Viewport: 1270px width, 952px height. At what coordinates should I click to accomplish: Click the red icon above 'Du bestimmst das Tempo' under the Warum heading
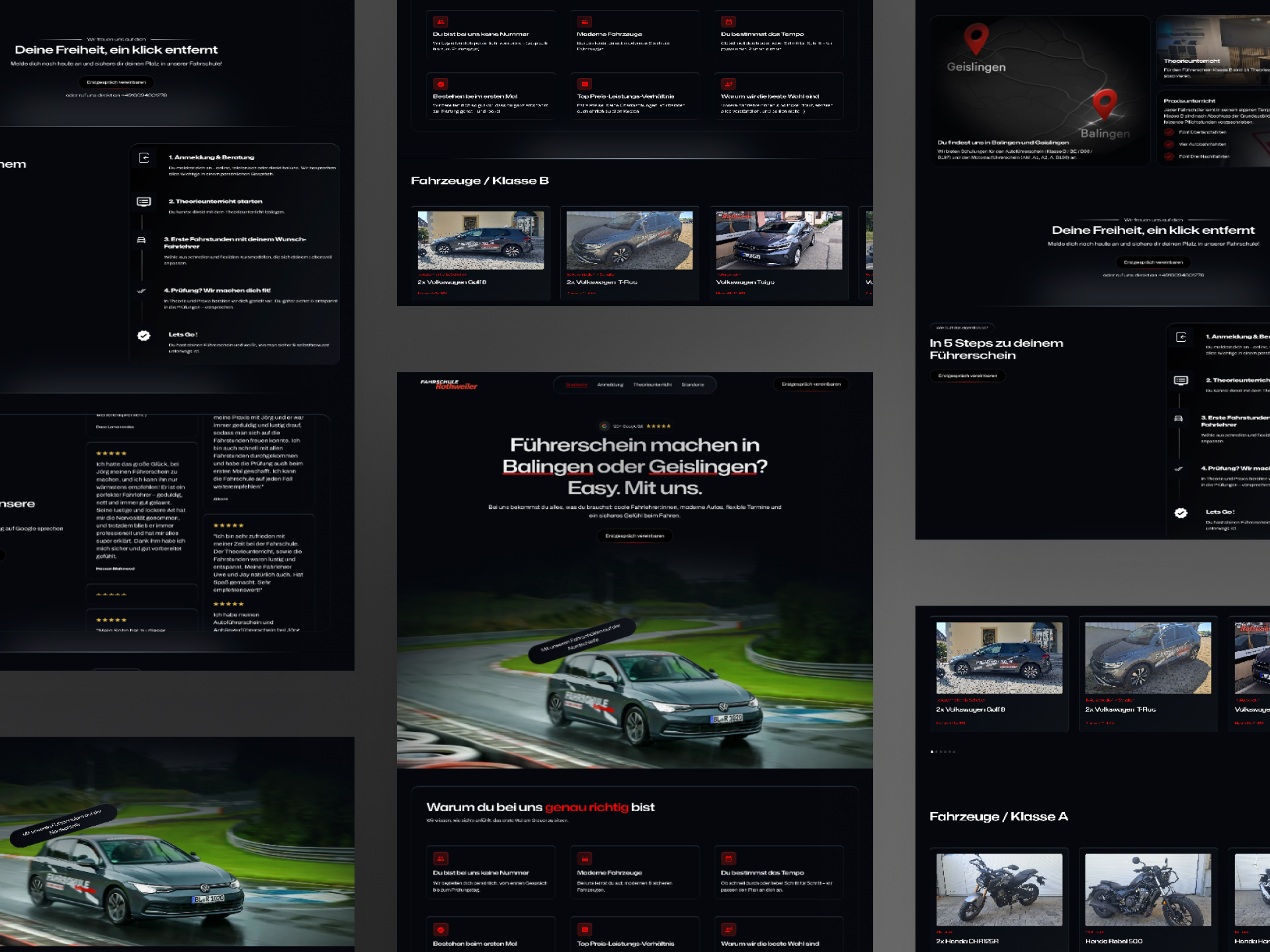click(728, 859)
